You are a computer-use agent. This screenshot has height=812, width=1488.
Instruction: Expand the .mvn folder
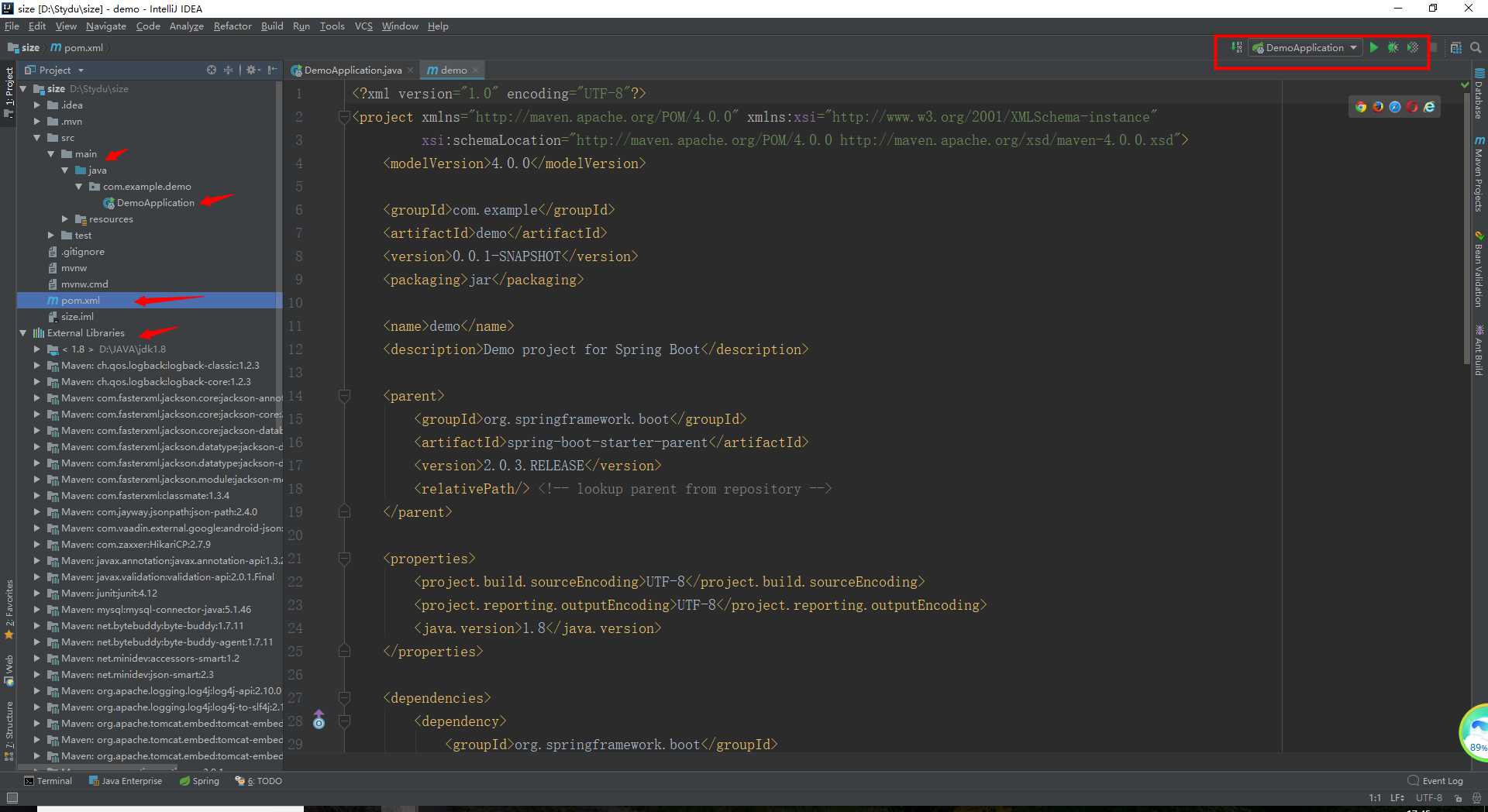click(36, 122)
